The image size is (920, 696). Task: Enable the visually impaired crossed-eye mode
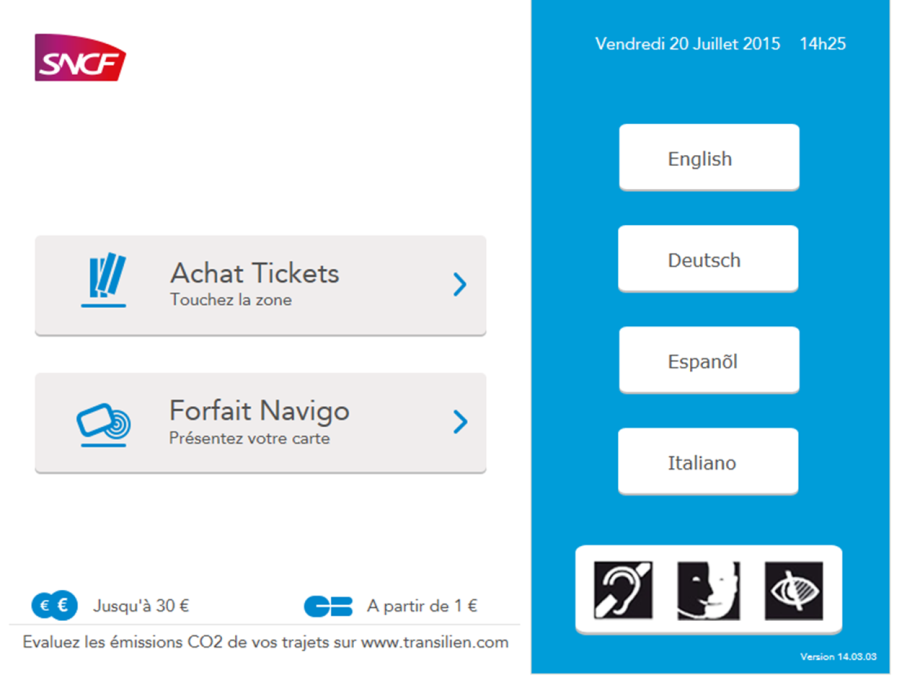point(793,589)
